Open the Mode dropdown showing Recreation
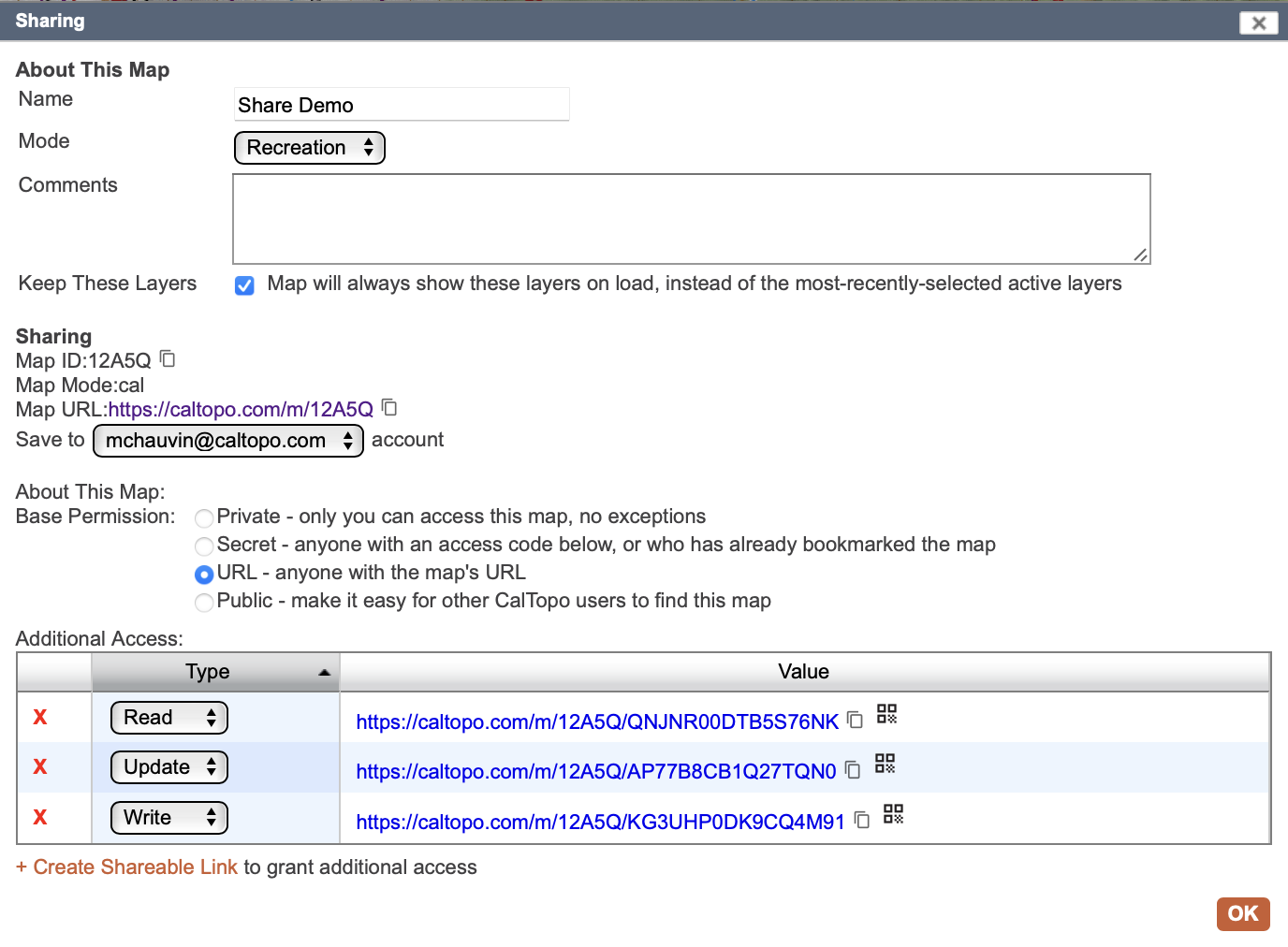 [x=309, y=148]
